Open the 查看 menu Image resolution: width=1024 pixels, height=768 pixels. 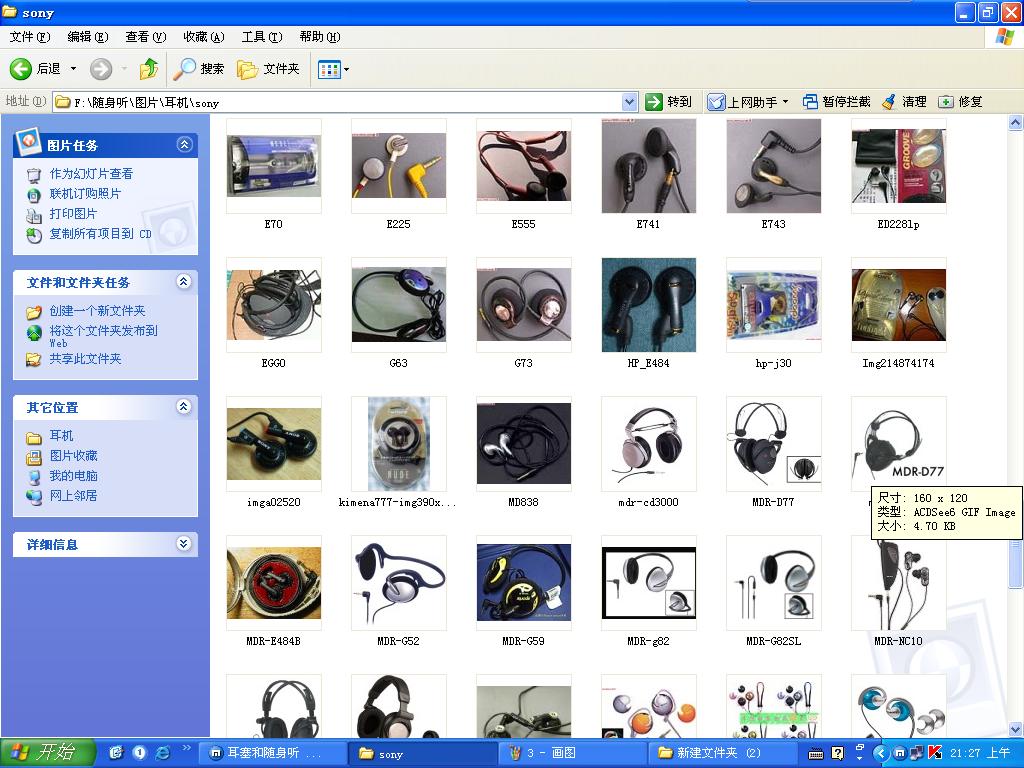tap(146, 37)
